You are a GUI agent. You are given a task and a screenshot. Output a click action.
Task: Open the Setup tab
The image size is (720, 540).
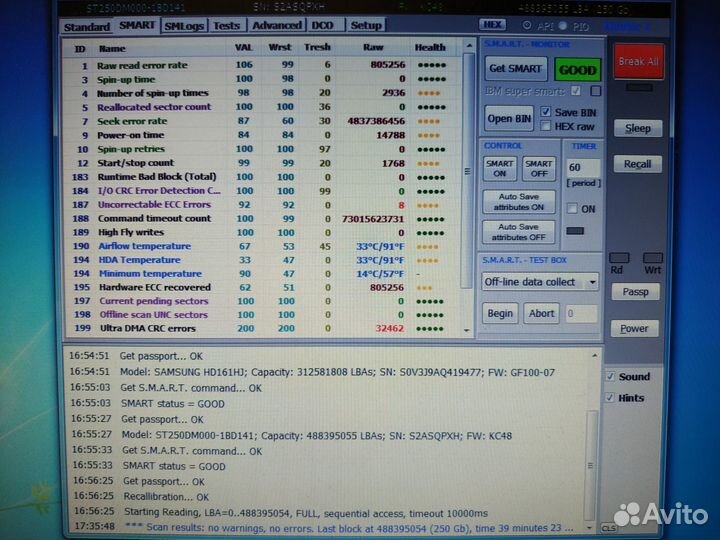[366, 25]
